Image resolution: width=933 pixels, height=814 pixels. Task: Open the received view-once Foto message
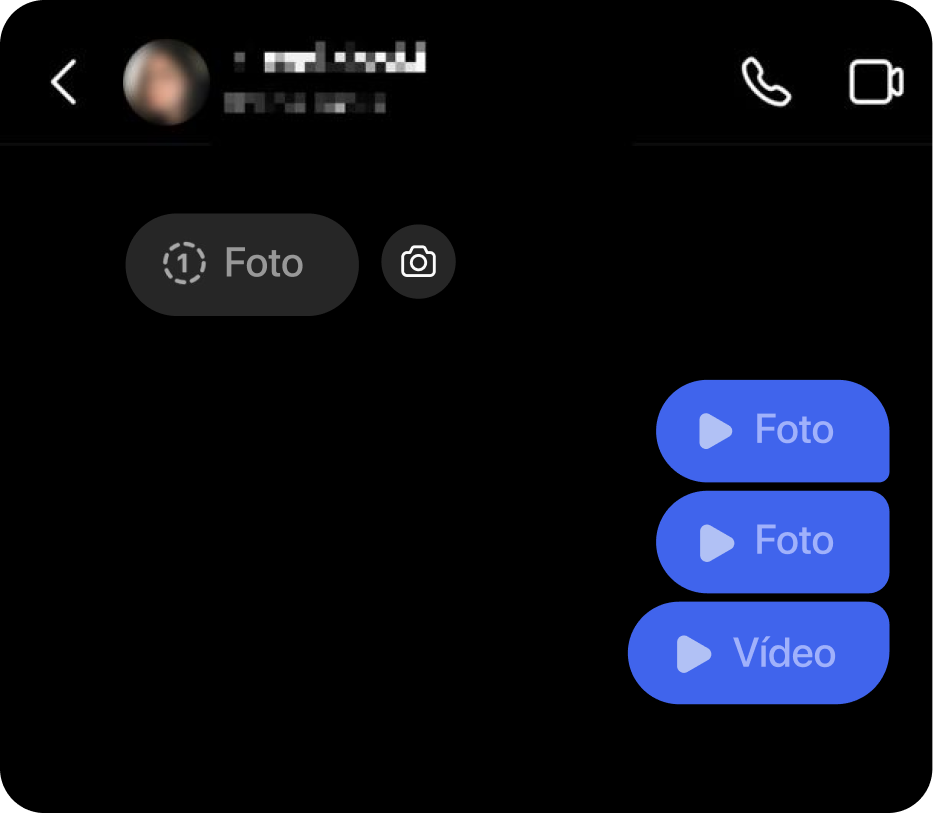point(242,264)
